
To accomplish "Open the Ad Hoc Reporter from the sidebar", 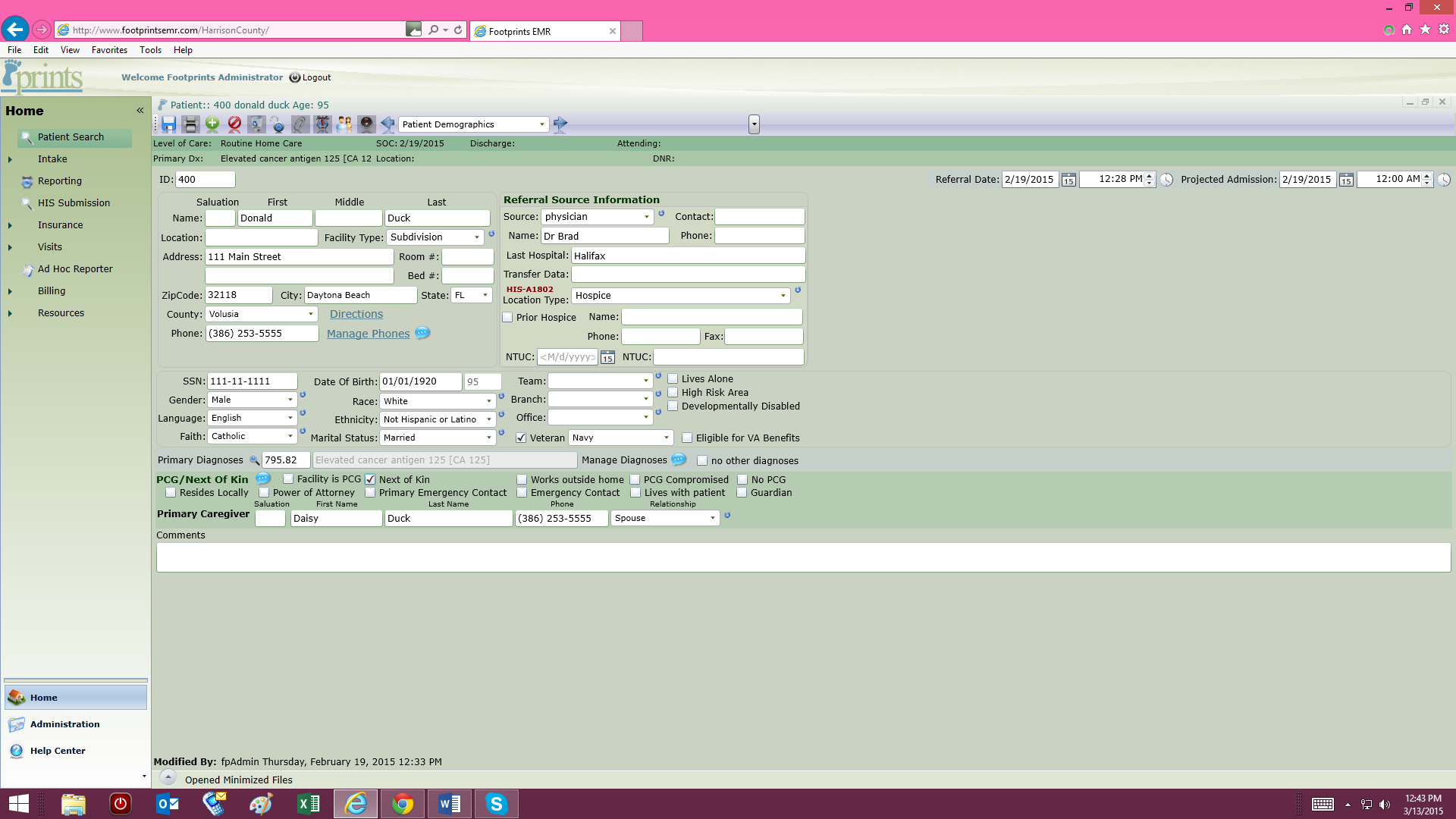I will coord(75,268).
